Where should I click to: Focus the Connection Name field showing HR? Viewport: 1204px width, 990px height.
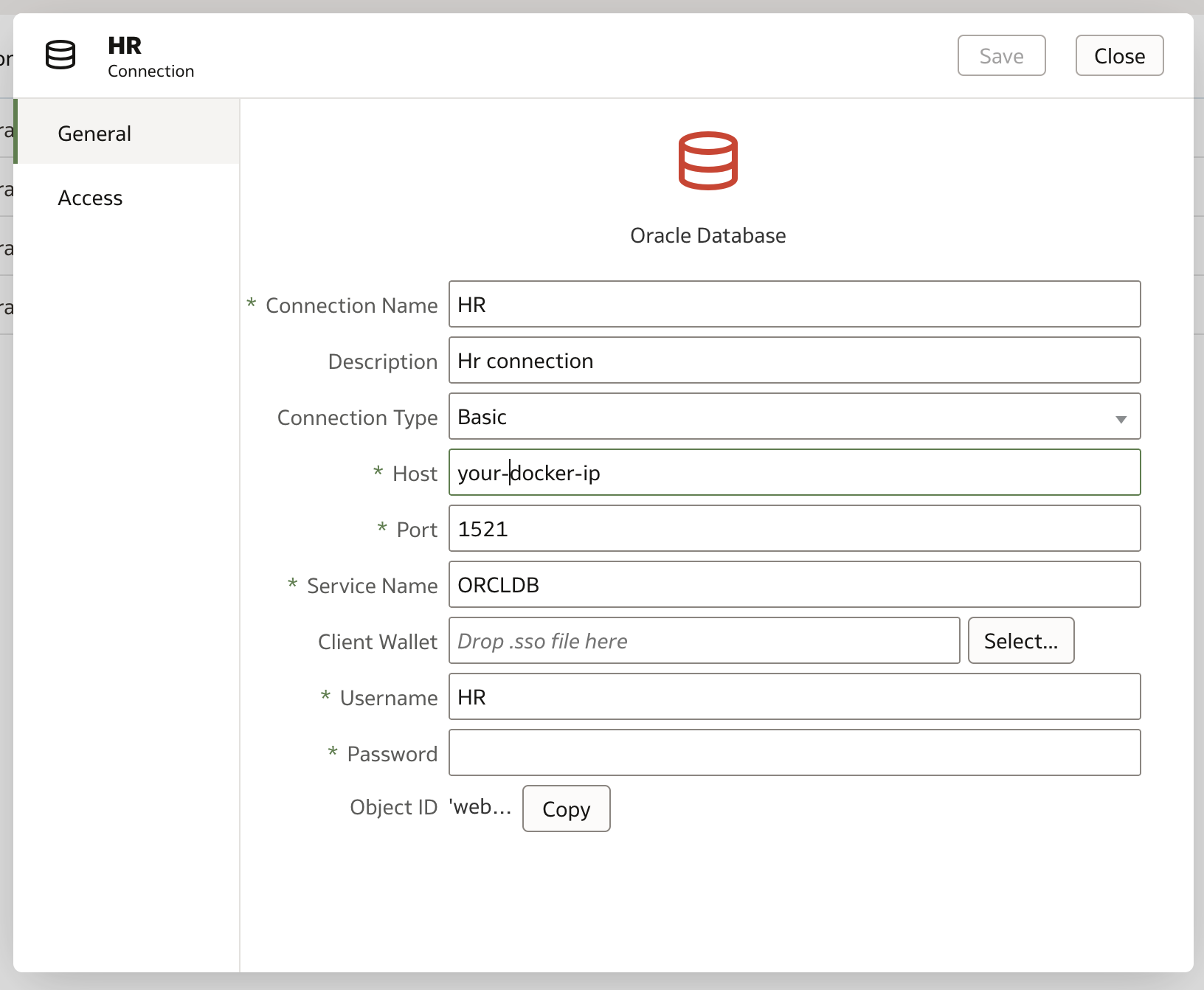[793, 304]
